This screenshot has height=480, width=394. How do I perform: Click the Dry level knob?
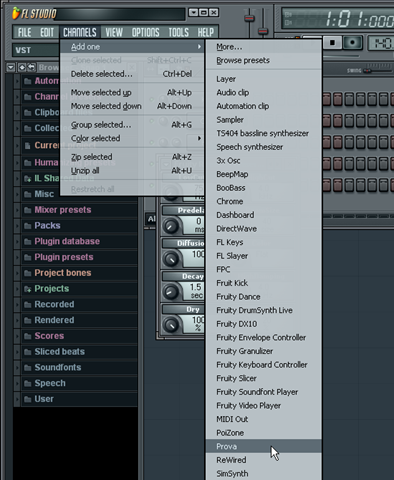click(x=171, y=325)
